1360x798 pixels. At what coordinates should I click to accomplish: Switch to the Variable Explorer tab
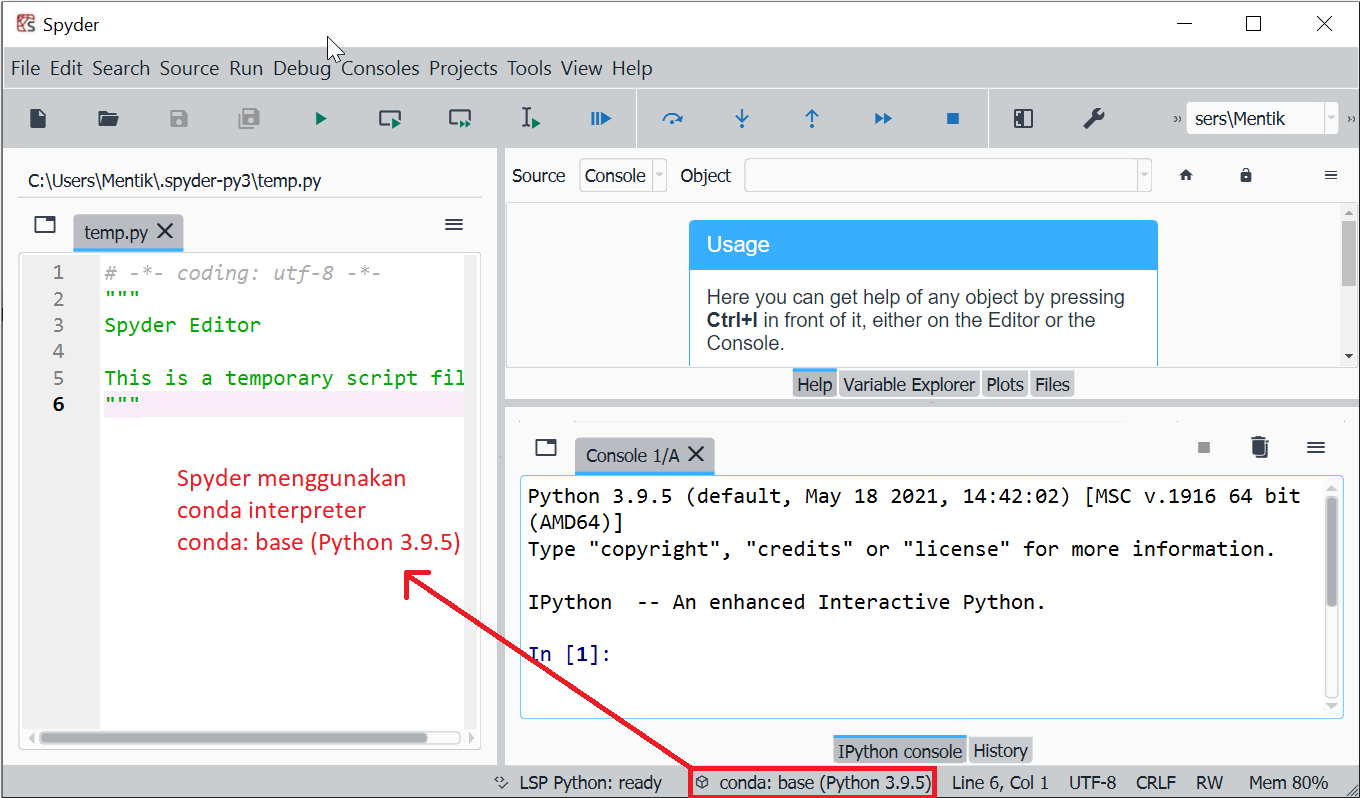pyautogui.click(x=908, y=383)
